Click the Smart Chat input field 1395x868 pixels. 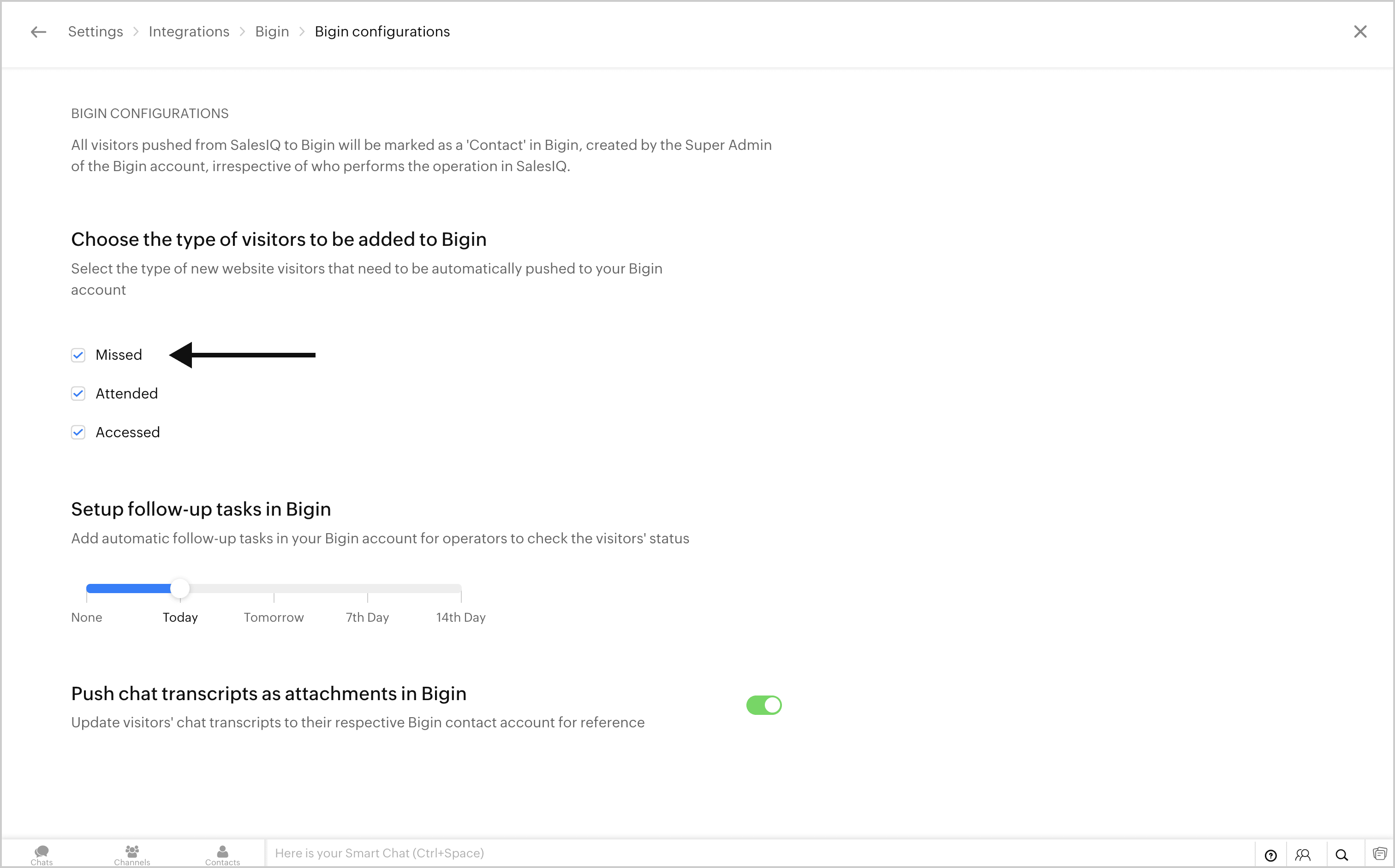(758, 854)
